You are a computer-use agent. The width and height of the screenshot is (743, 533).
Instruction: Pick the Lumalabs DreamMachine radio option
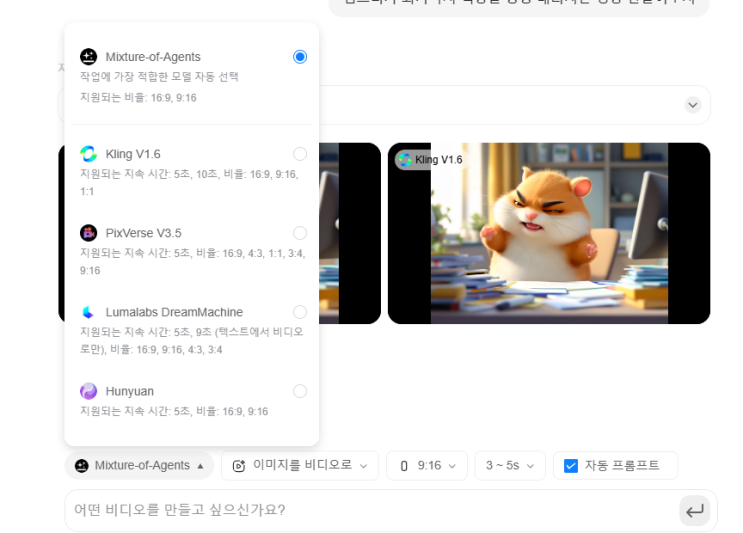click(299, 312)
